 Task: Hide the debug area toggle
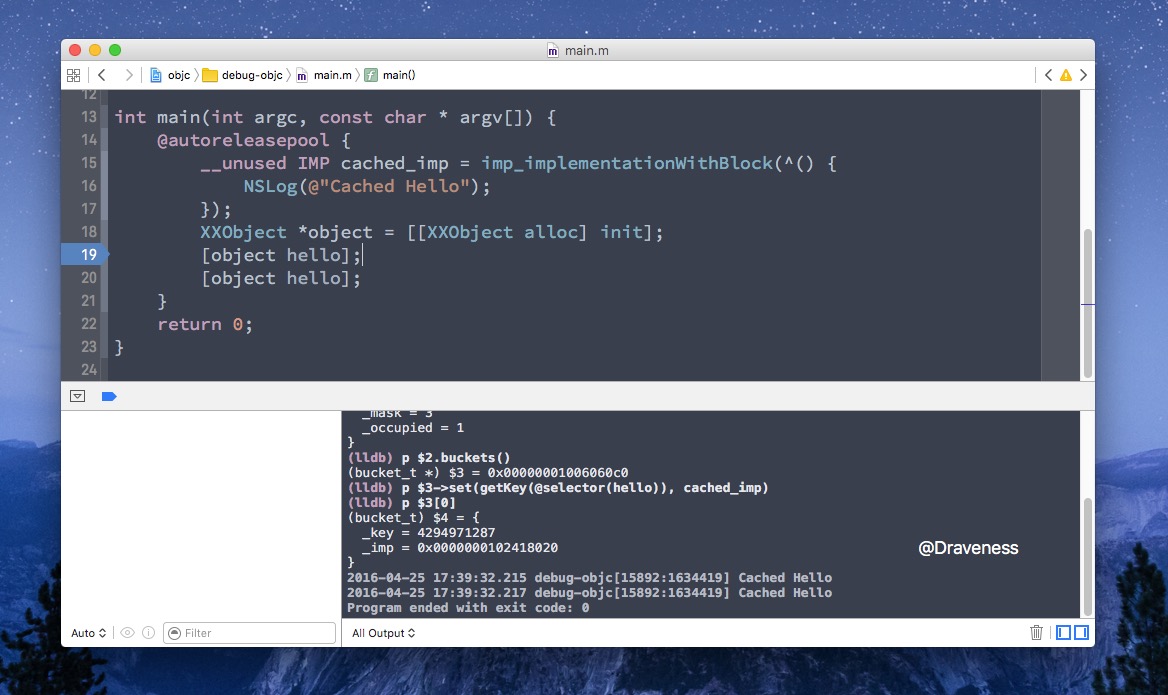[x=77, y=396]
